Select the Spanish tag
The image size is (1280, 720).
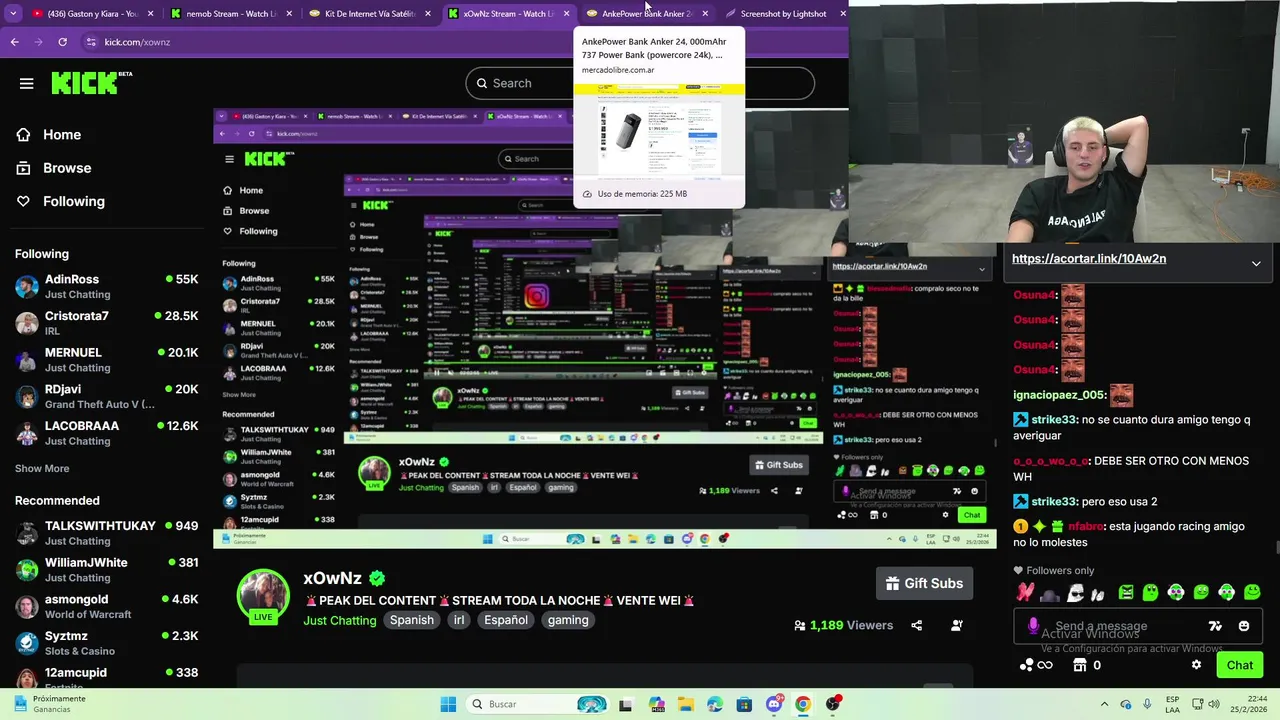coord(412,620)
